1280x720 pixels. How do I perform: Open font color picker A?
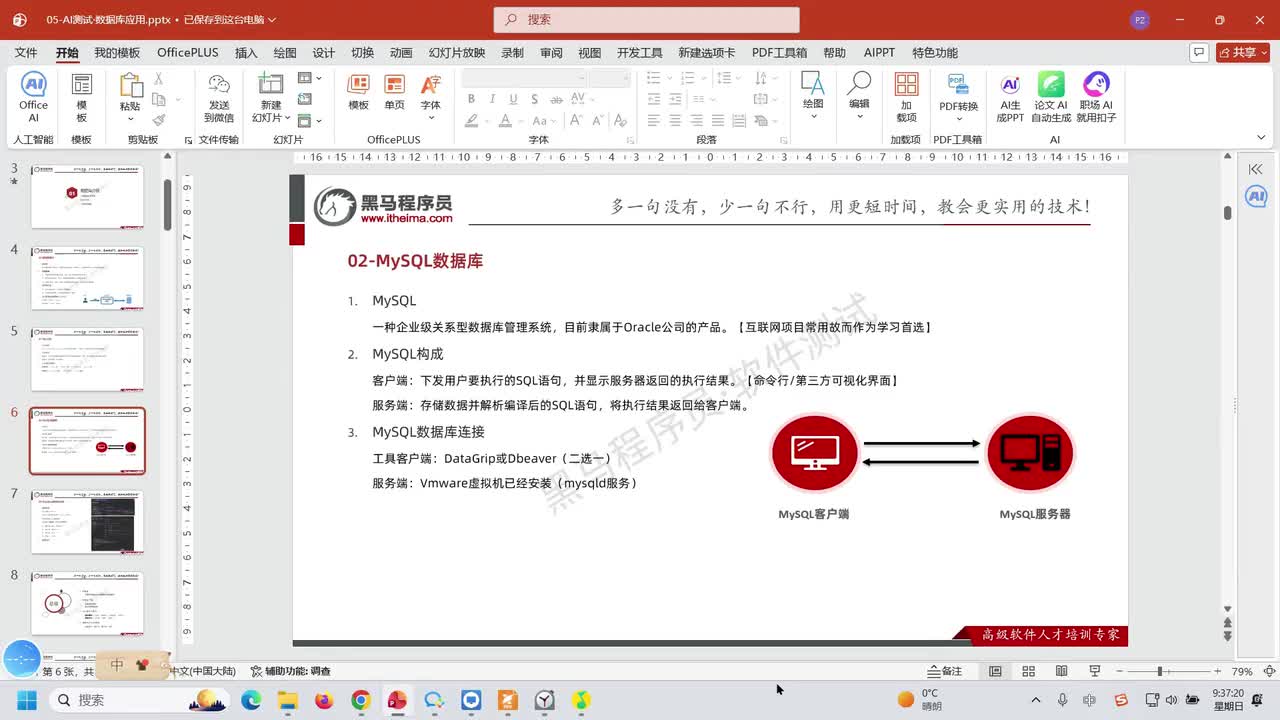point(506,120)
